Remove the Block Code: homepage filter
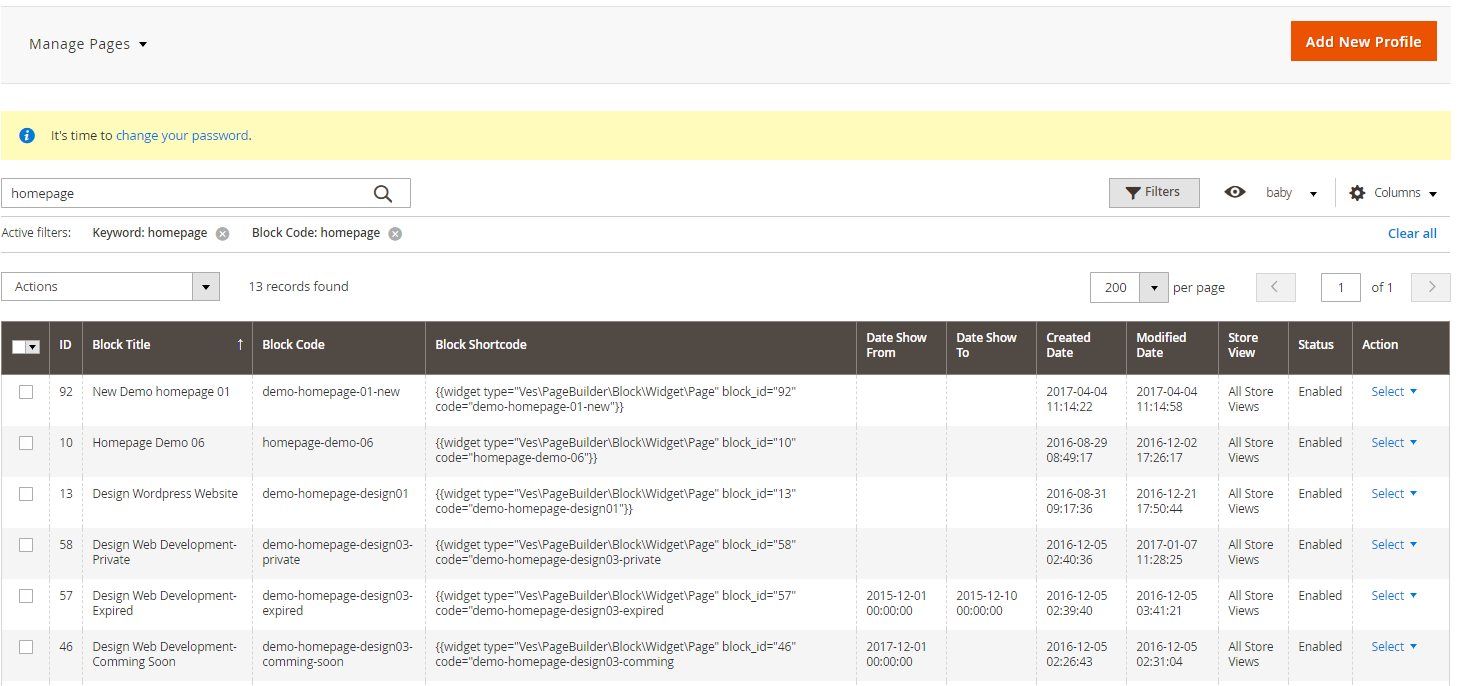This screenshot has height=686, width=1464. tap(395, 234)
